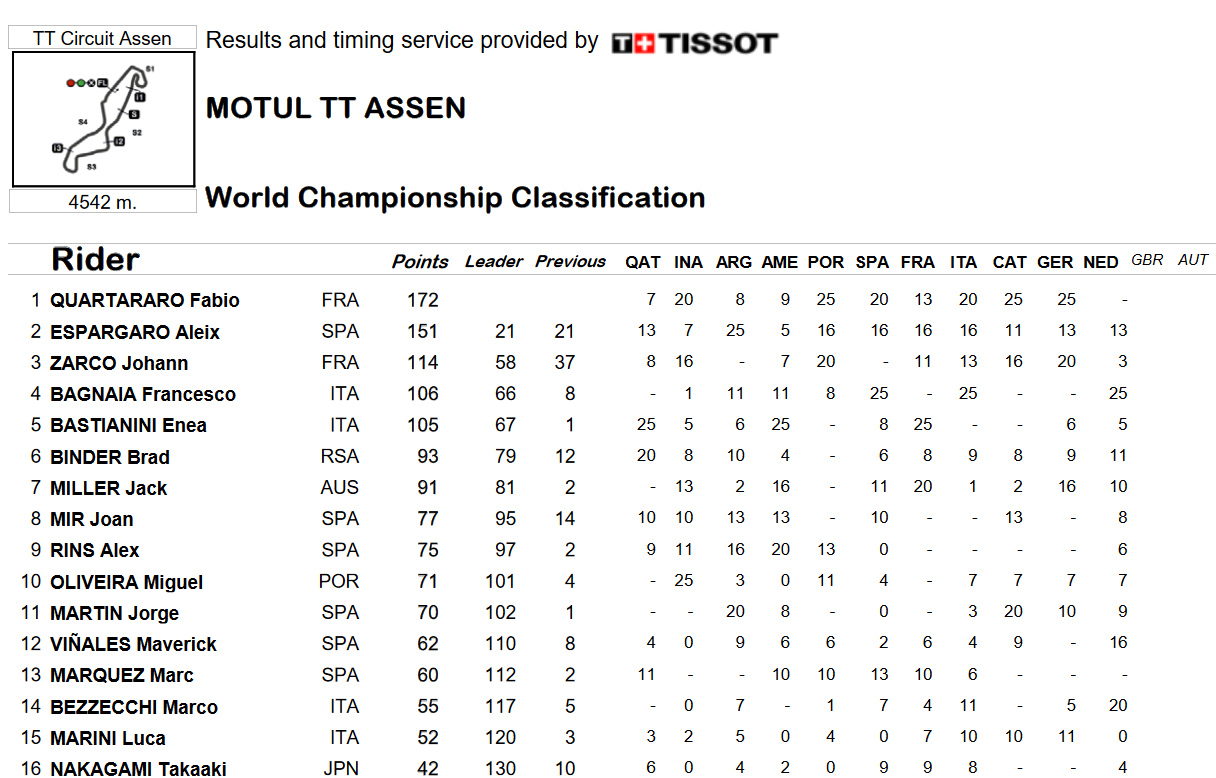
Task: Select rider BAGNAIA Francesco
Action: pos(143,394)
